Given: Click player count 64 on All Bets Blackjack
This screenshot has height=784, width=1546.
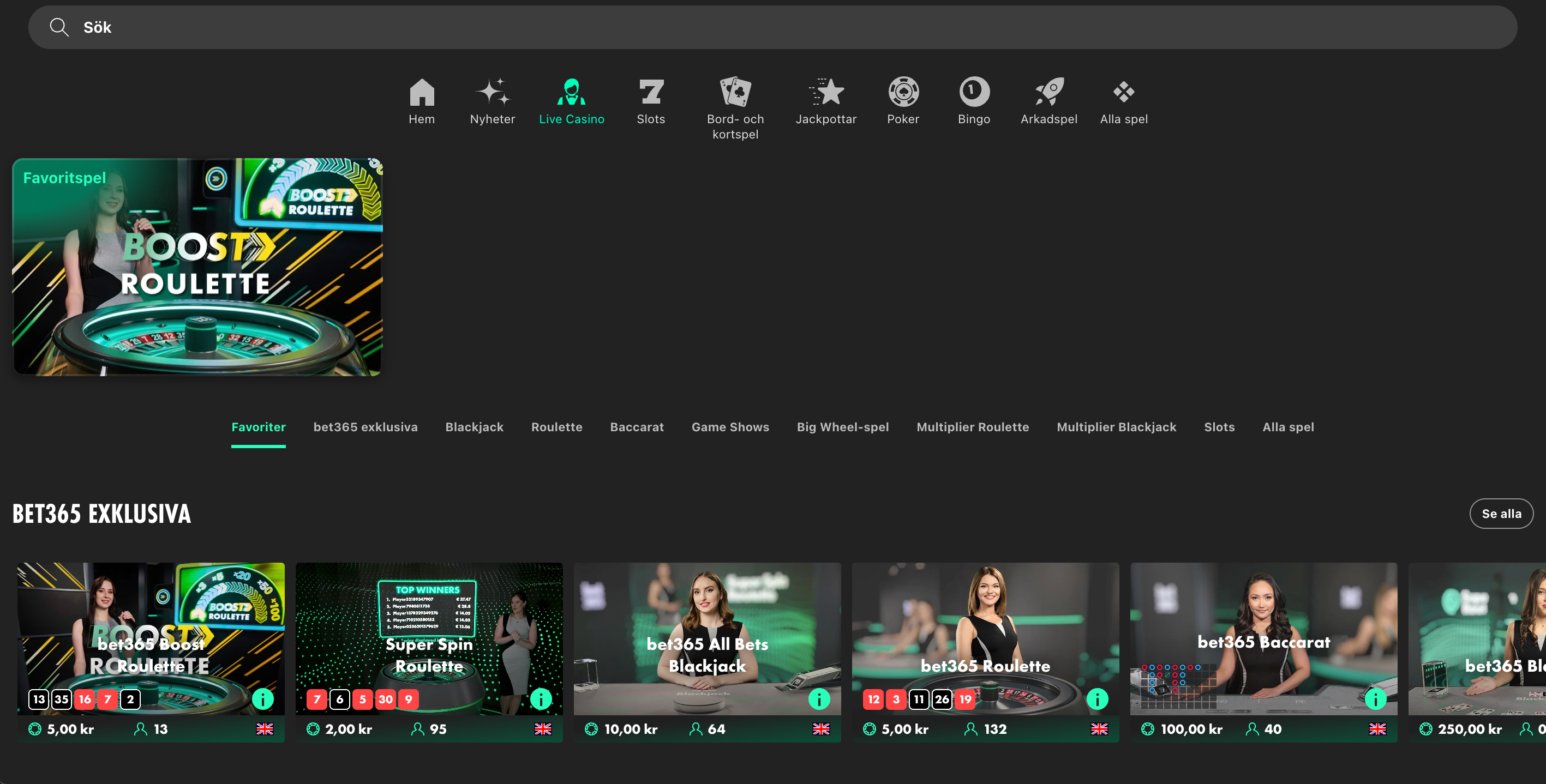Looking at the screenshot, I should pyautogui.click(x=716, y=729).
